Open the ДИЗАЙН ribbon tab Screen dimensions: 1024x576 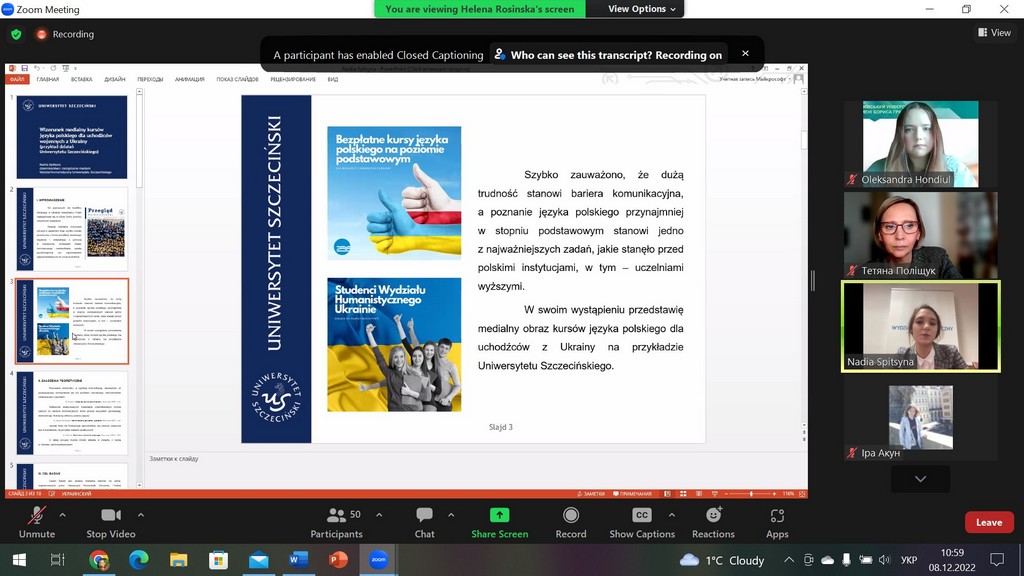115,79
